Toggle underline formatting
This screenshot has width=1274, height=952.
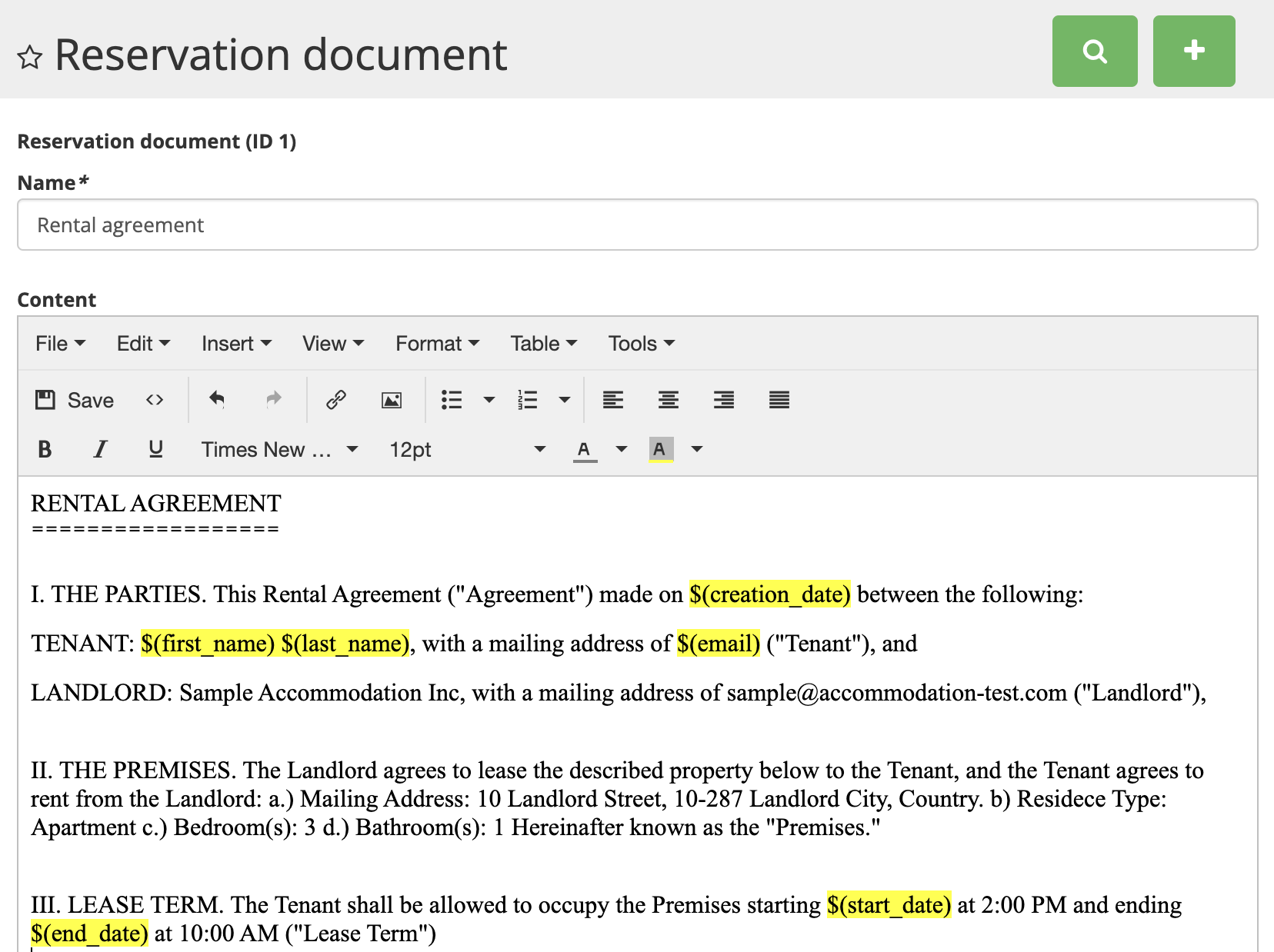click(x=155, y=449)
